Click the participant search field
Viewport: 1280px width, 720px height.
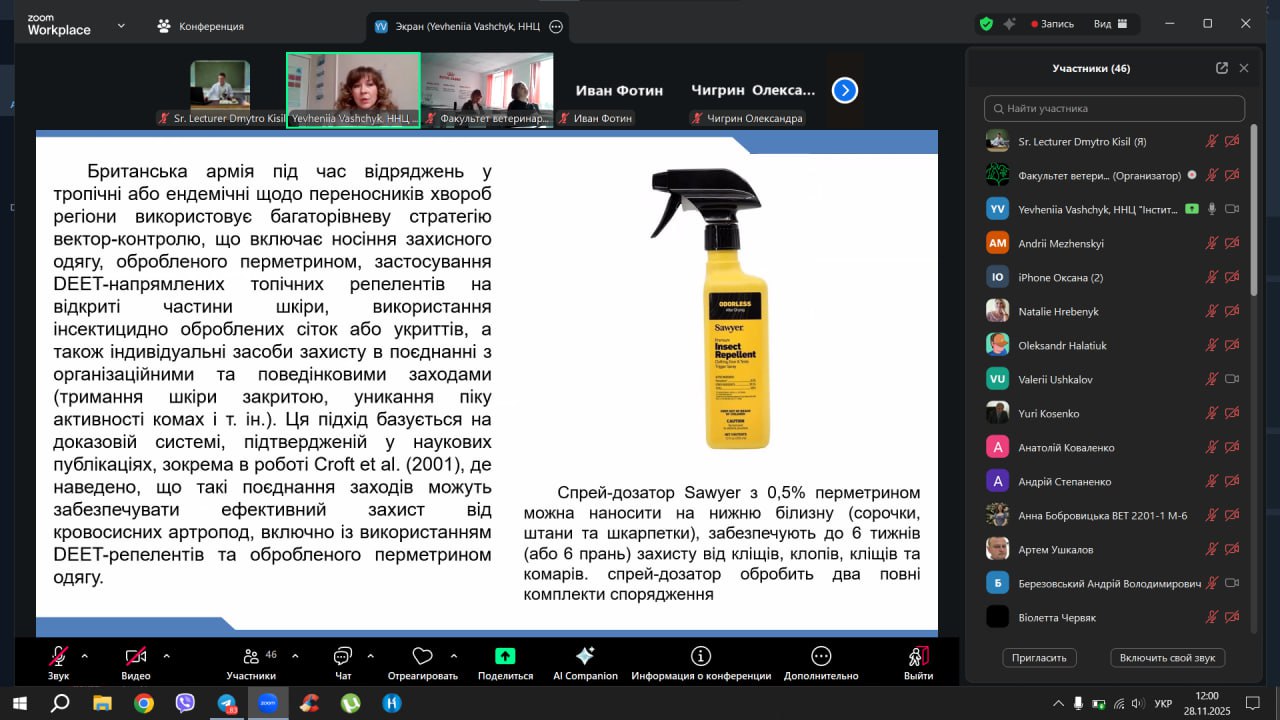click(x=1114, y=108)
